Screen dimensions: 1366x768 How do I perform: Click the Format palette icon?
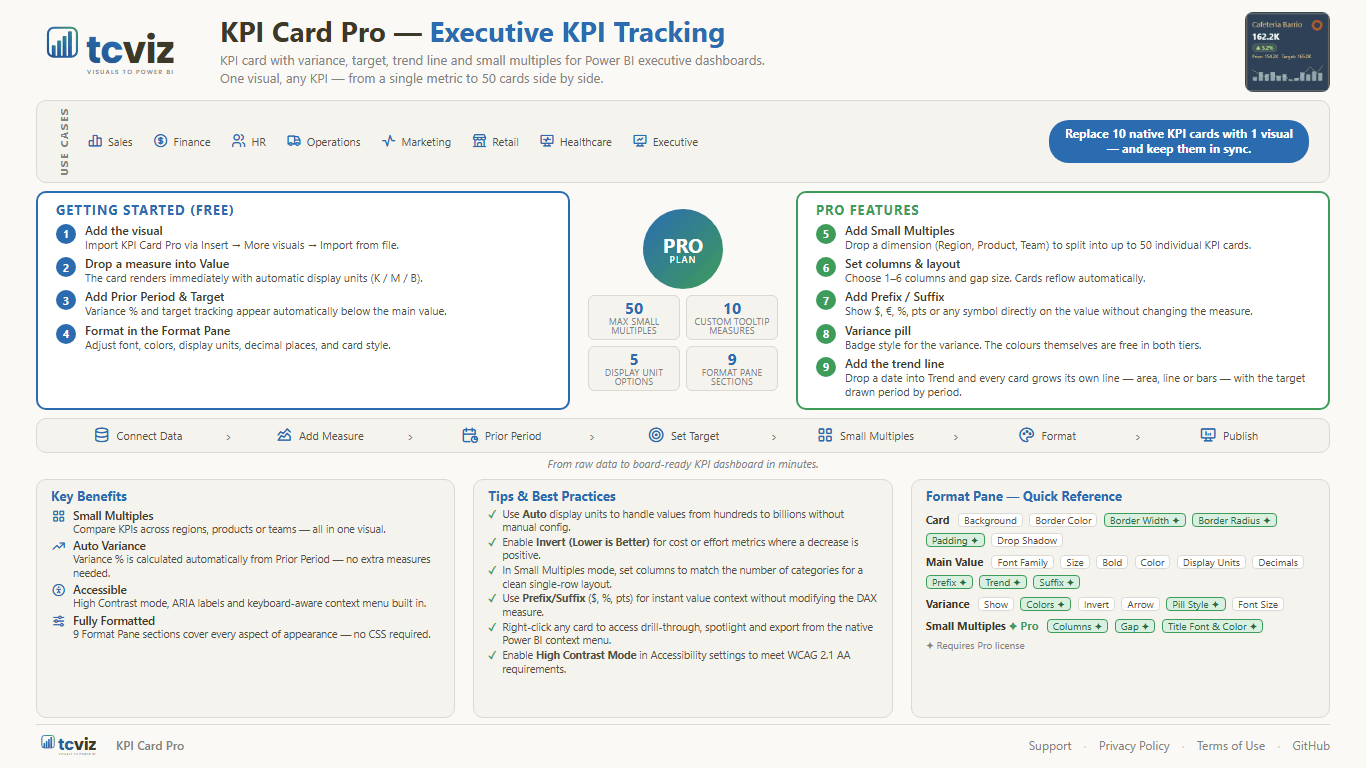1026,435
